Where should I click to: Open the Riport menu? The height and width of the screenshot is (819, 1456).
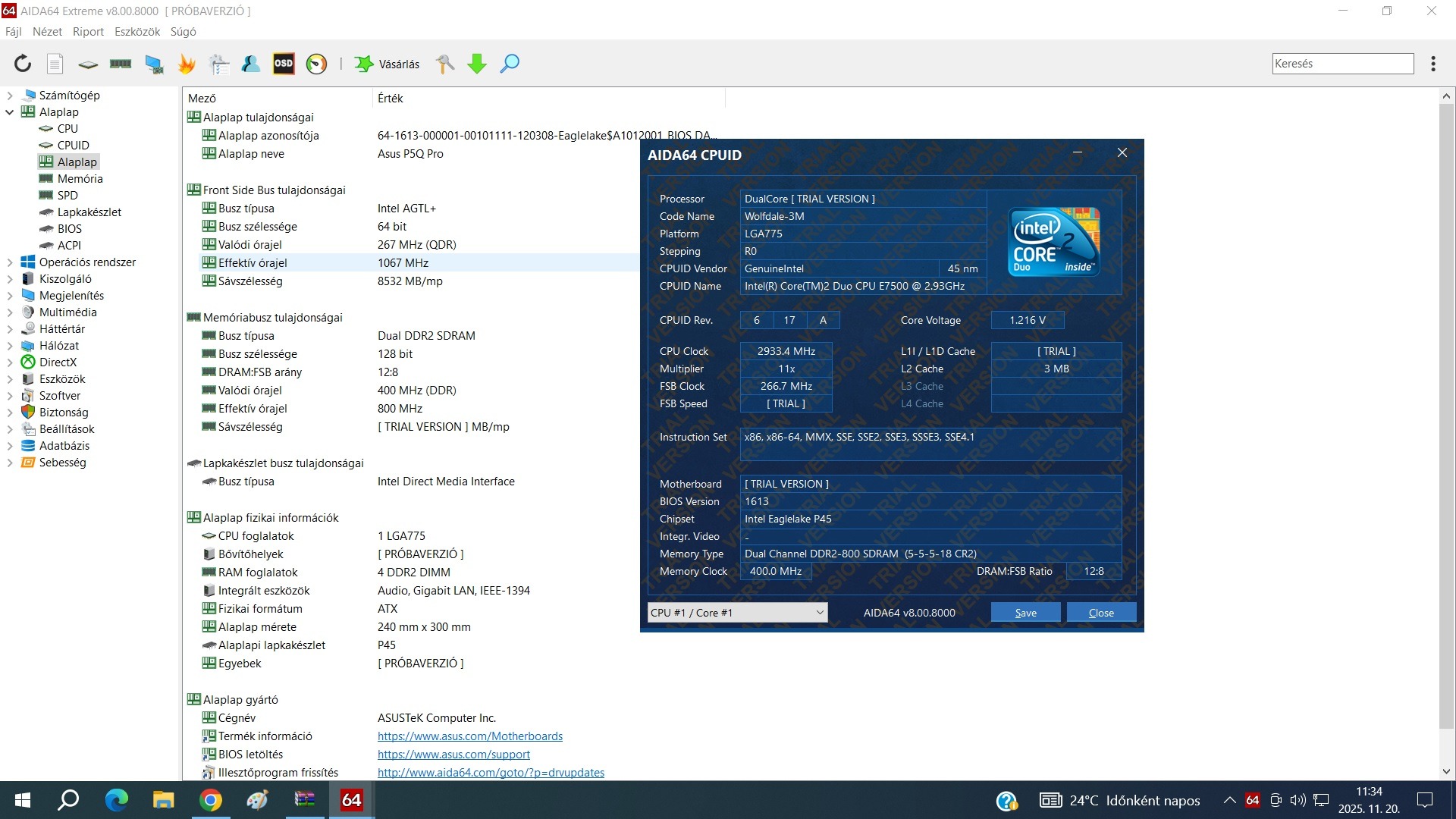point(88,32)
